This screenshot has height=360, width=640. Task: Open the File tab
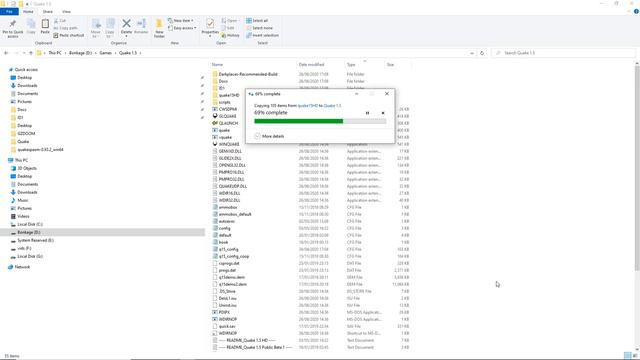point(9,11)
